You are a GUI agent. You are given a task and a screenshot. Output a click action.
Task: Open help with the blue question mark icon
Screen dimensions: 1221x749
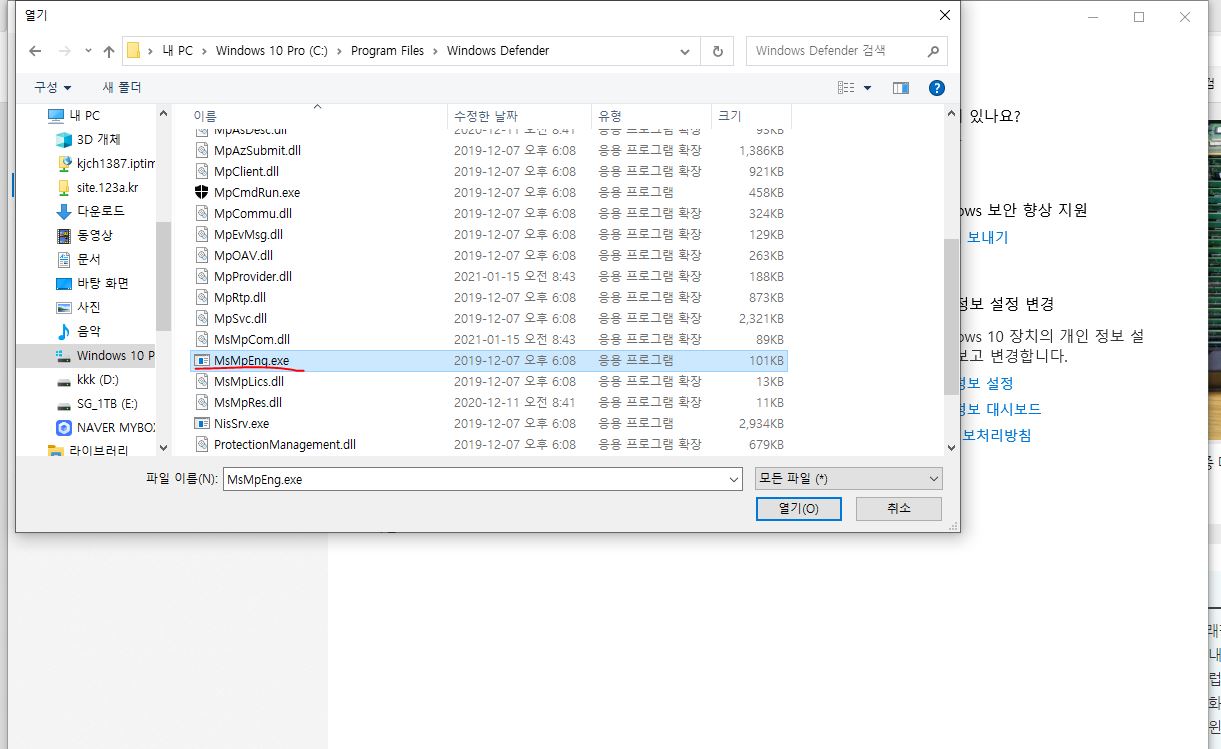[x=937, y=88]
